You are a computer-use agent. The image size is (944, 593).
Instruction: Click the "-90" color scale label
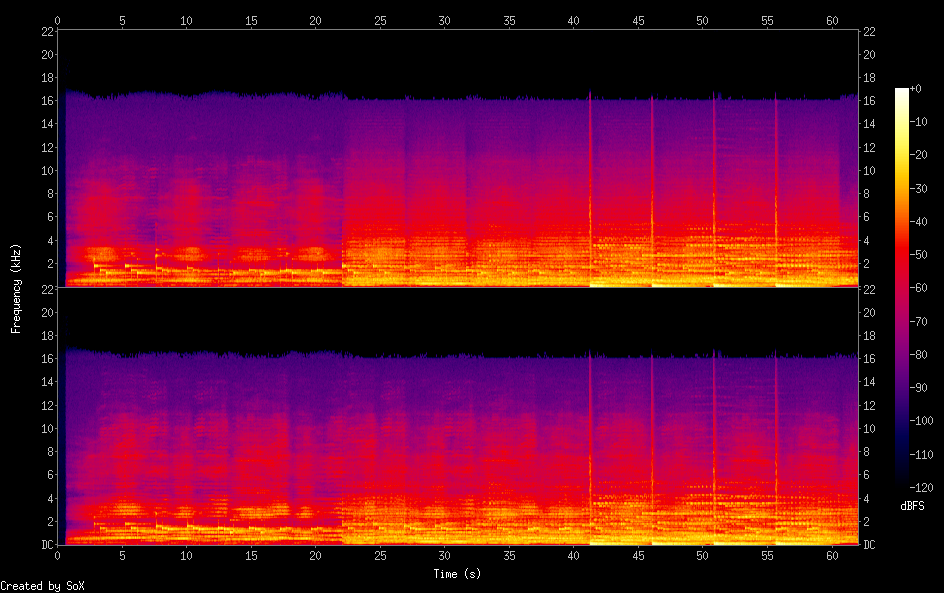919,388
